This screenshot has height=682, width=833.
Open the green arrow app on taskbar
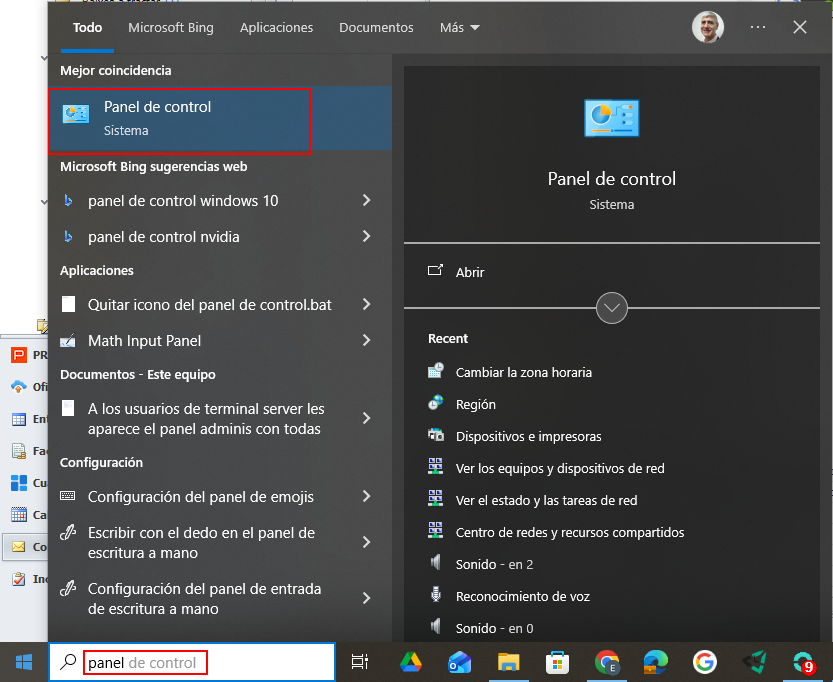754,662
